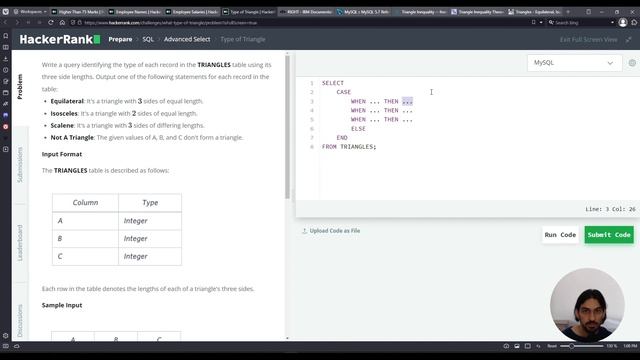The image size is (640, 360).
Task: Switch to Higher Than 75 Marks tab
Action: pyautogui.click(x=78, y=12)
